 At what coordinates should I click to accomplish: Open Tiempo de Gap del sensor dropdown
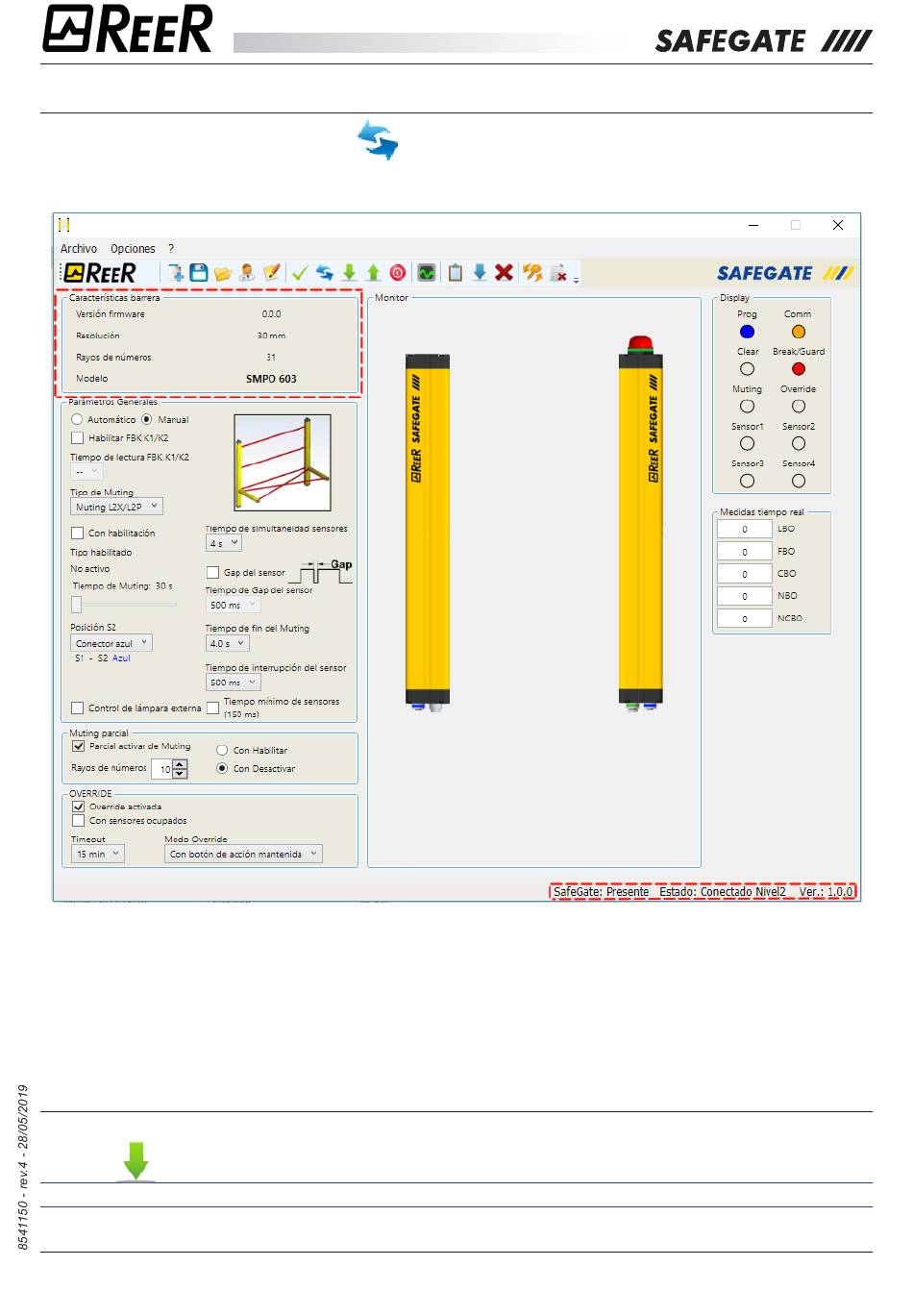(x=234, y=605)
